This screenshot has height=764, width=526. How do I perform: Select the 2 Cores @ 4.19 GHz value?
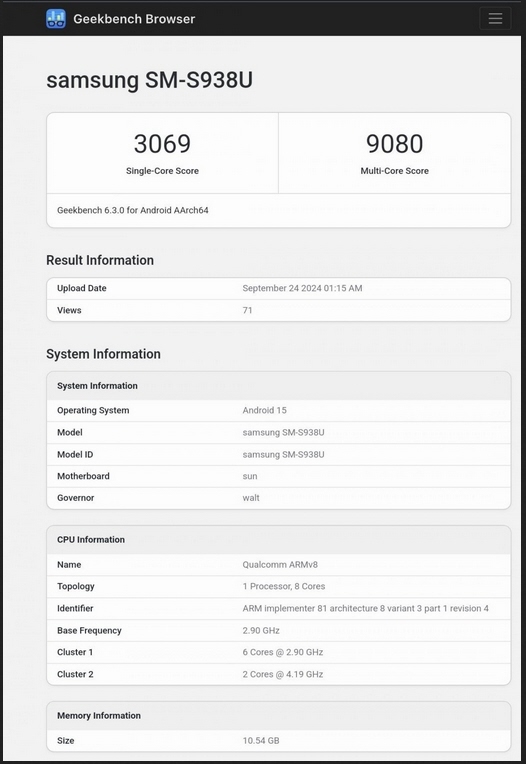coord(283,674)
